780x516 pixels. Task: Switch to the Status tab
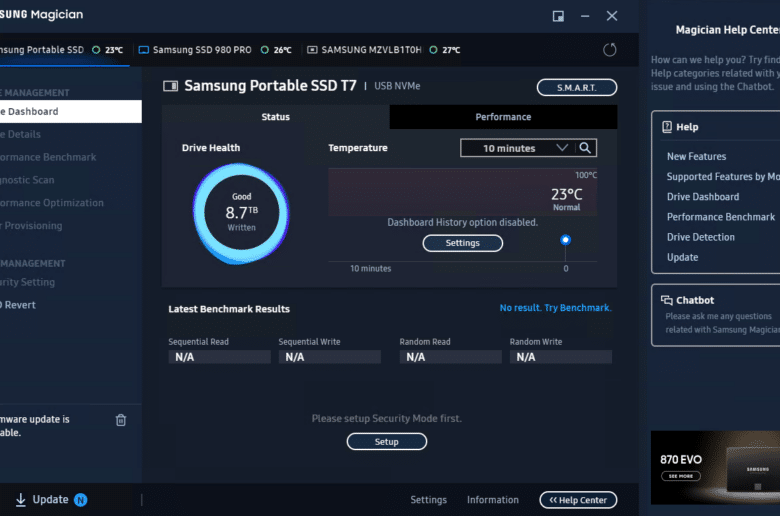point(276,117)
